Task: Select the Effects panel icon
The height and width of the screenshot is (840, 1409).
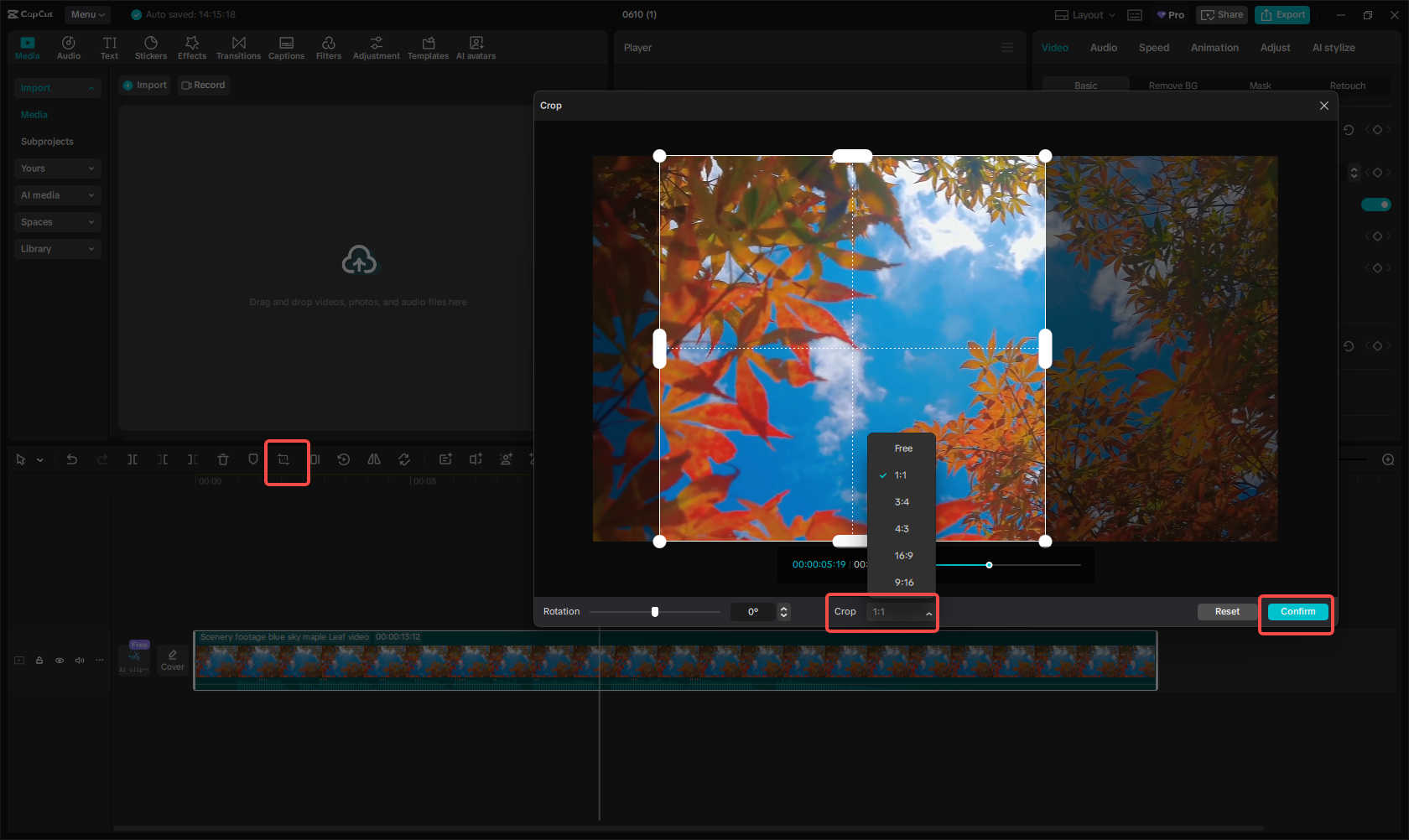Action: 191,46
